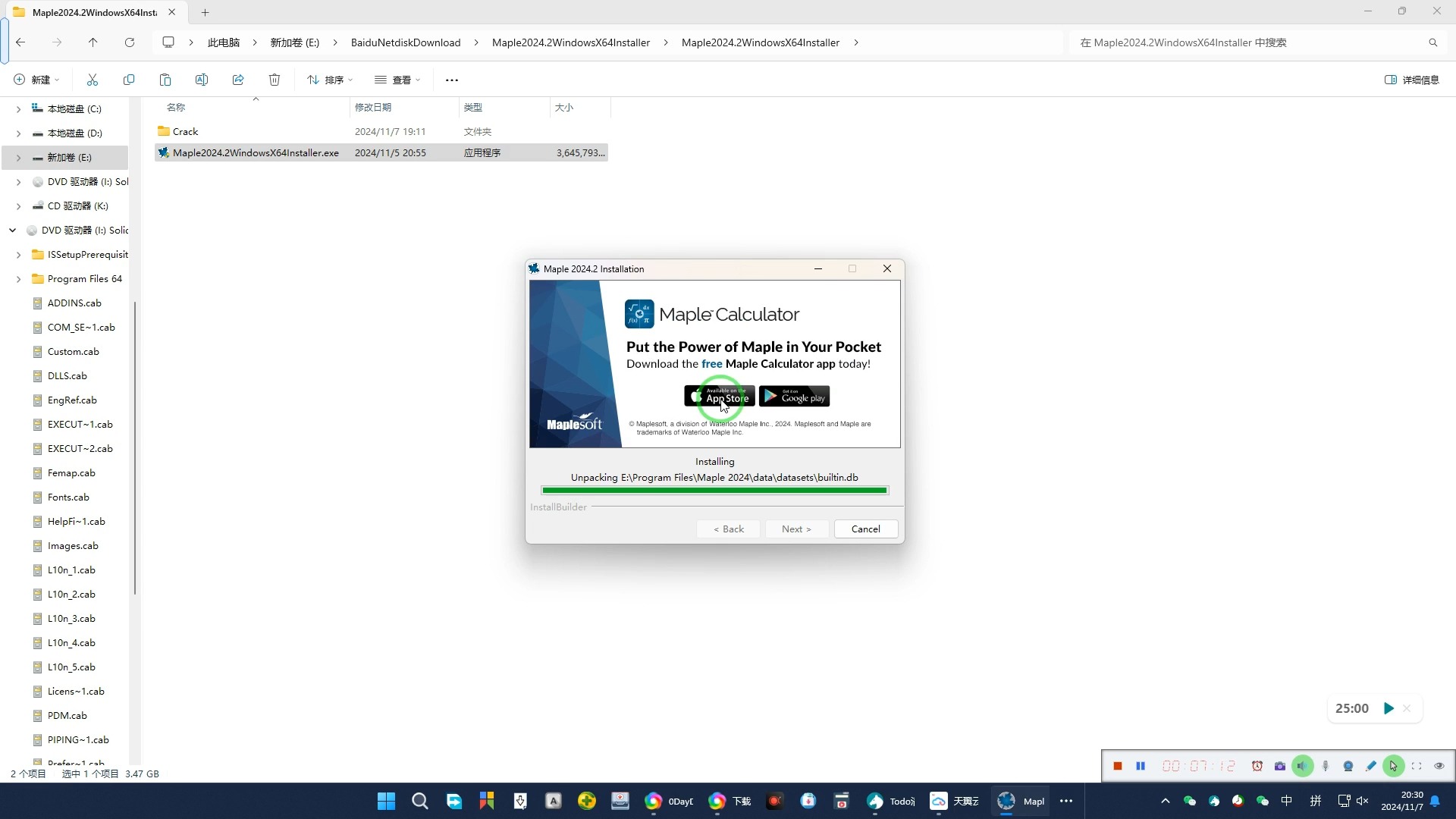Stop the screen recording
This screenshot has height=819, width=1456.
[1117, 766]
